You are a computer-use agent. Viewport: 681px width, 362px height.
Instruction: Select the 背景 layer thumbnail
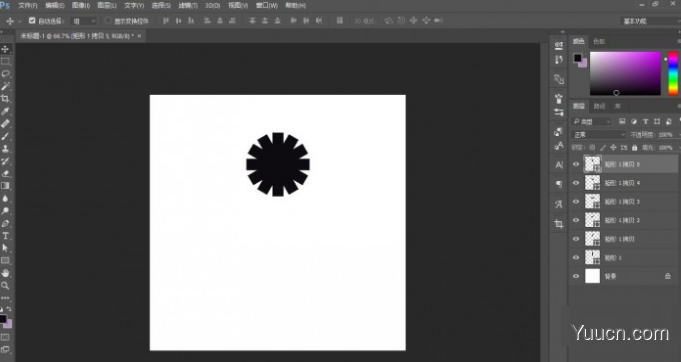[592, 276]
